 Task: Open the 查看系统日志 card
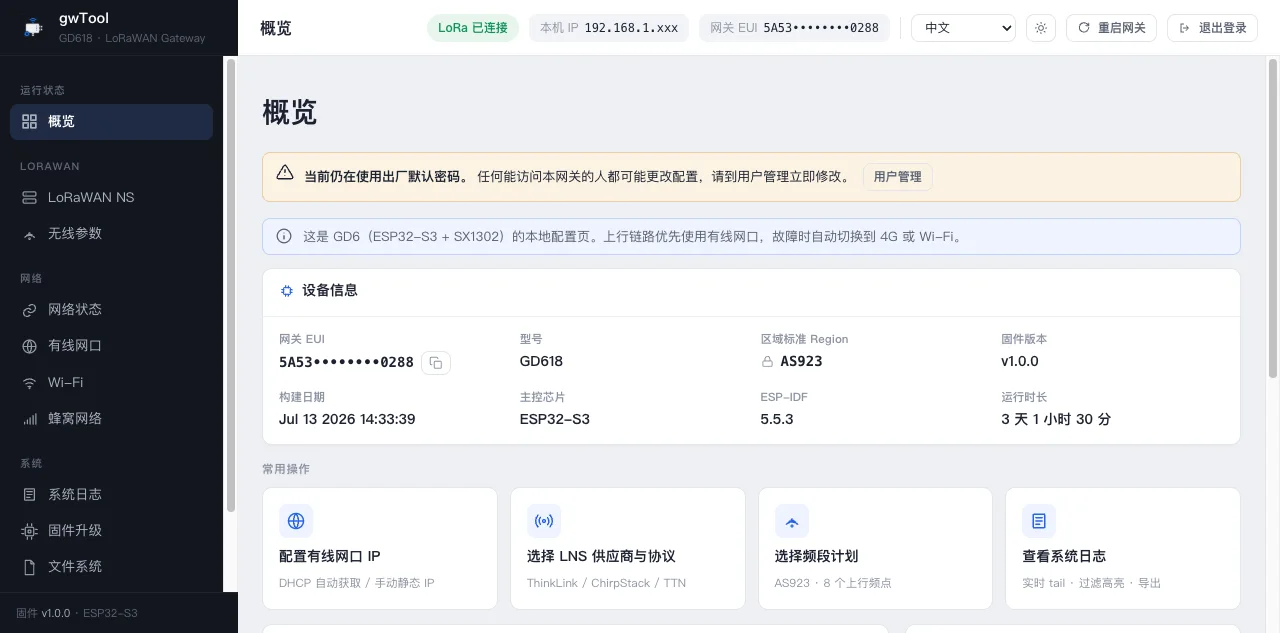coord(1123,548)
